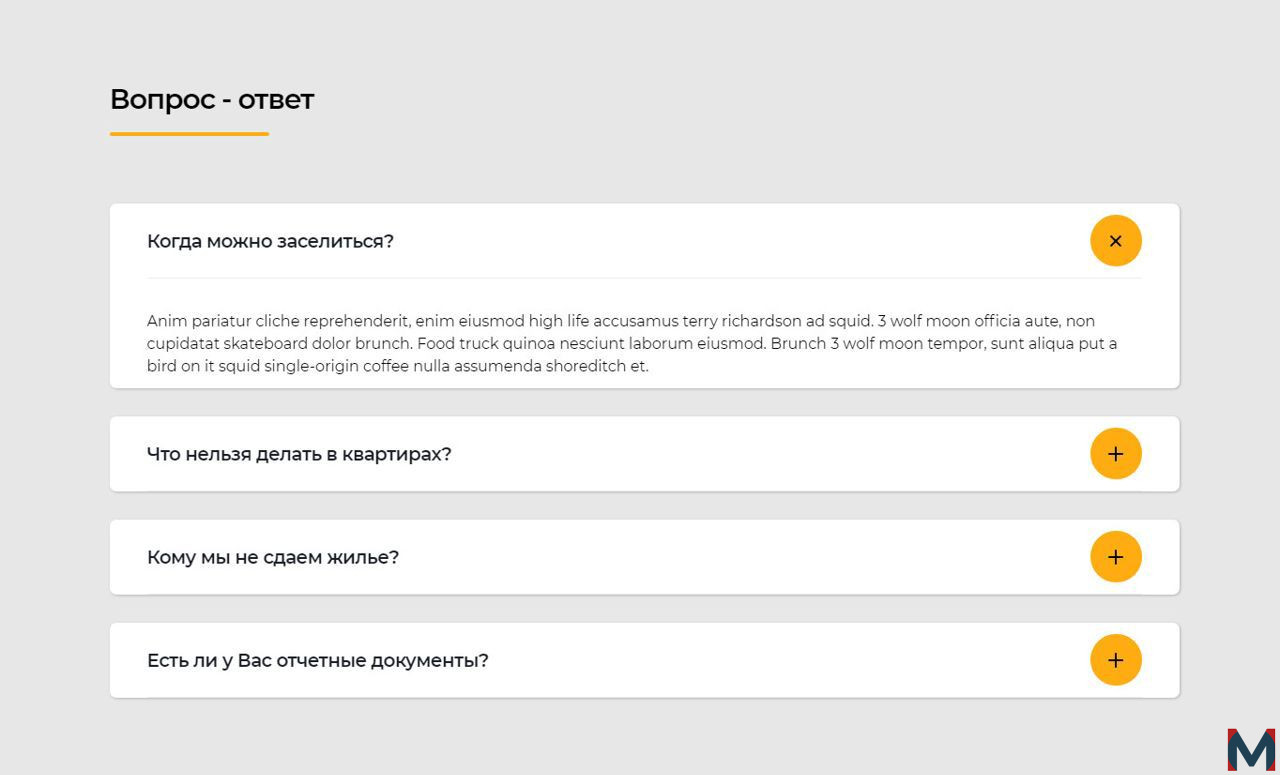Select "Есть ли у Вас отчетные документы?" title text
The width and height of the screenshot is (1280, 775).
(x=318, y=660)
